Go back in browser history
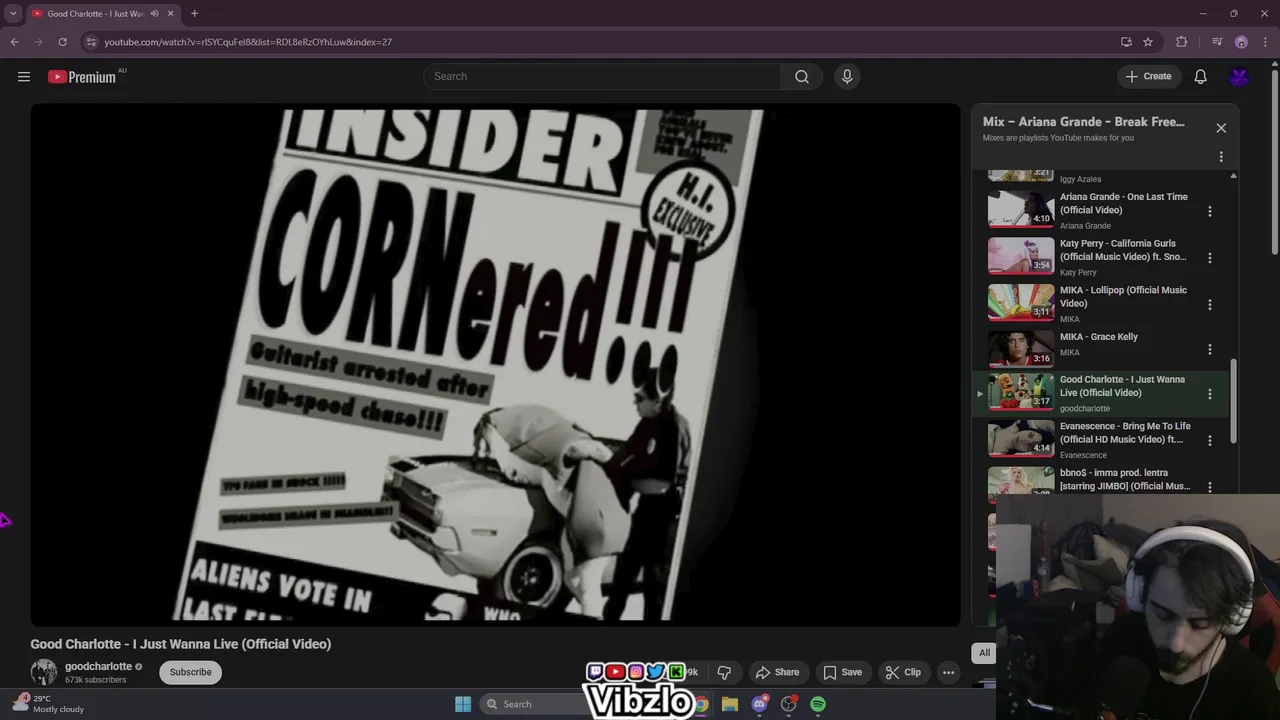The image size is (1280, 720). 14,42
